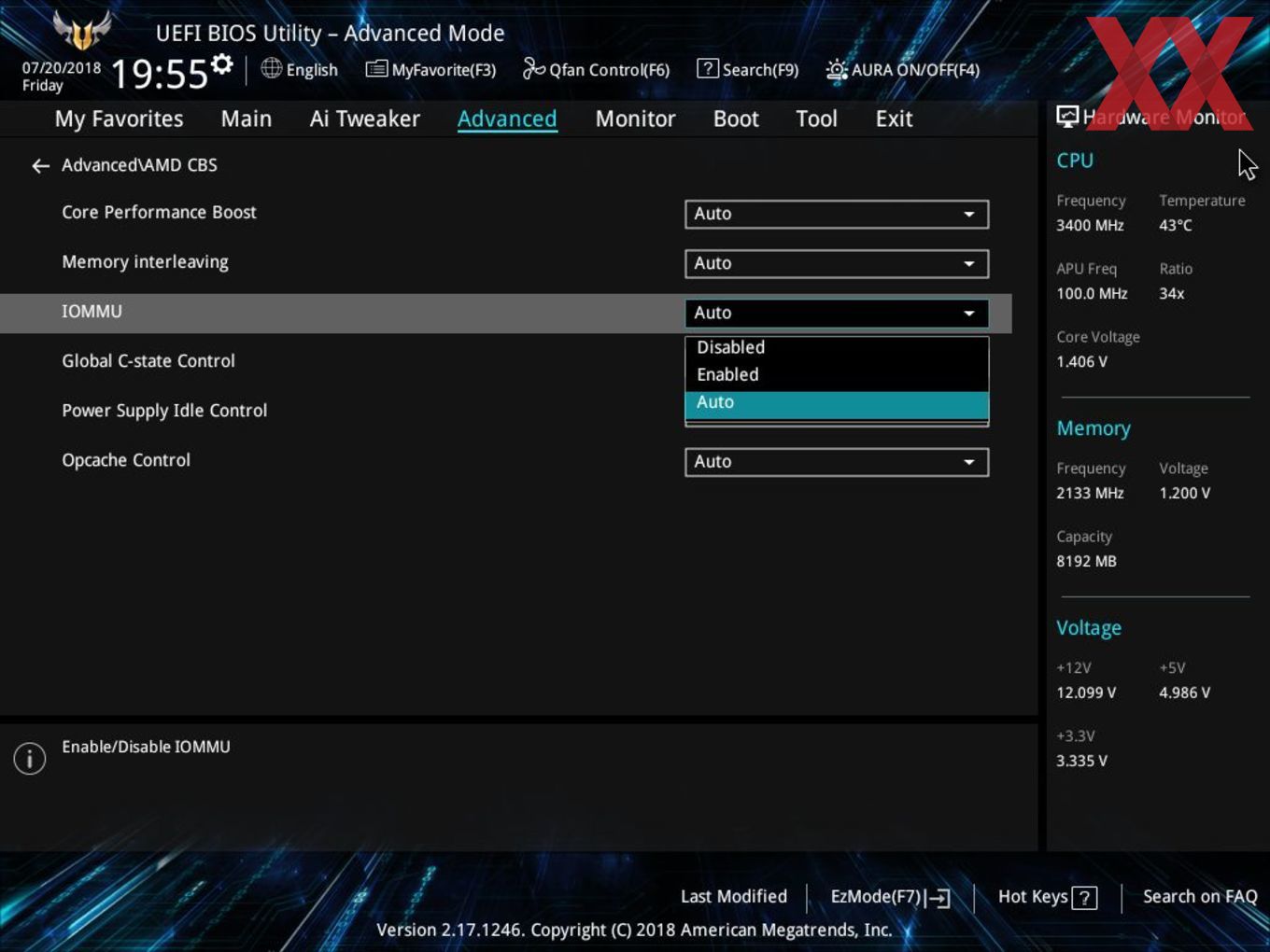Click the MyFavorite(F3) label
The height and width of the screenshot is (952, 1270).
[444, 70]
